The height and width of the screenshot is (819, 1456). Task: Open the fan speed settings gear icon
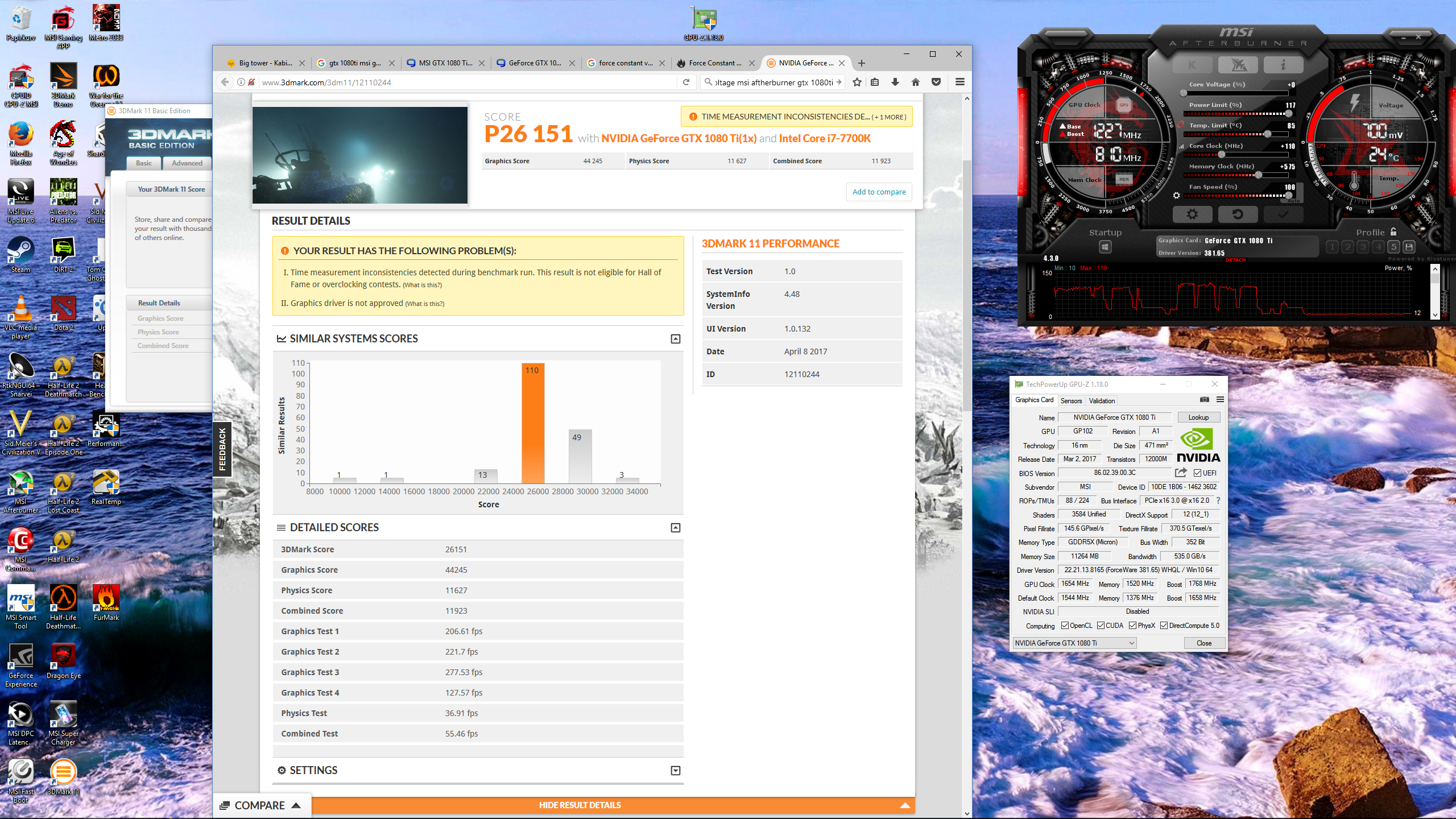[1177, 195]
